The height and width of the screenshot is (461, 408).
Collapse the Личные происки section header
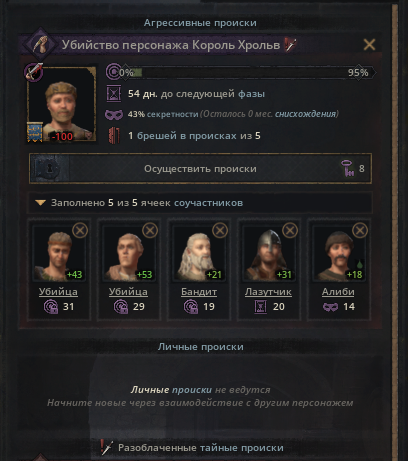tap(201, 347)
